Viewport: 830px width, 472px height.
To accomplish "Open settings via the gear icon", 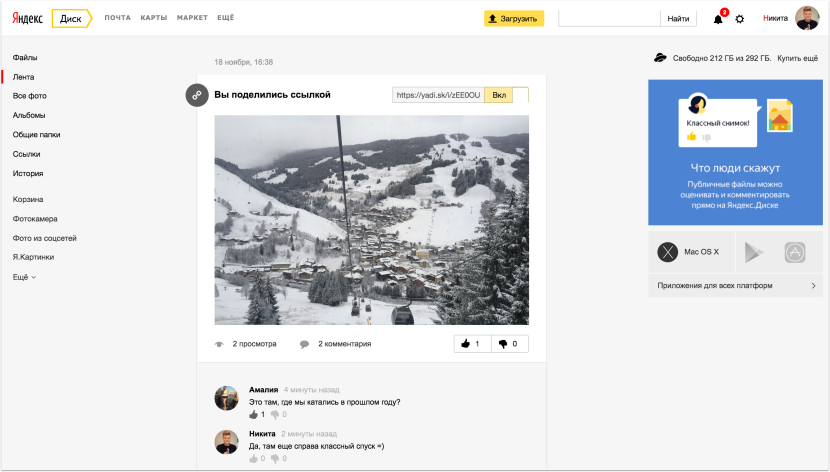I will [x=740, y=19].
